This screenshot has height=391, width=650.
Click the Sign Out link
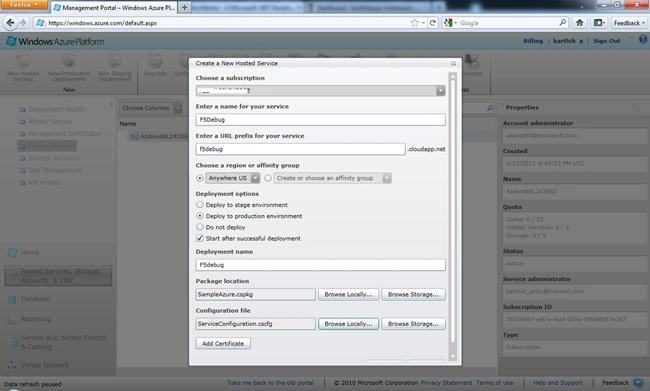tap(606, 41)
